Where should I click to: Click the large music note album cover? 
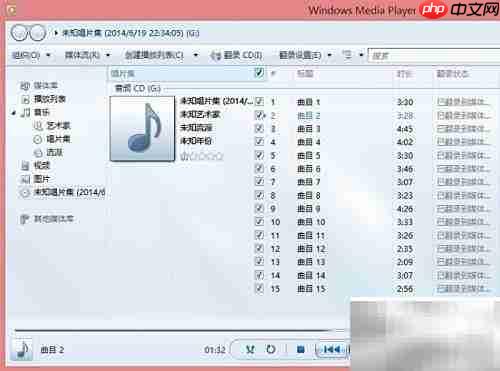point(142,129)
